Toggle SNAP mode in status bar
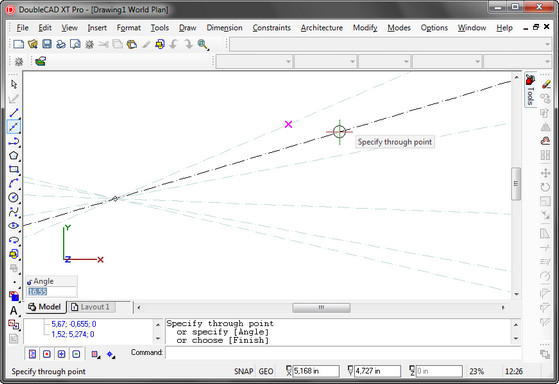Screen dimensions: 559x384 [243, 371]
